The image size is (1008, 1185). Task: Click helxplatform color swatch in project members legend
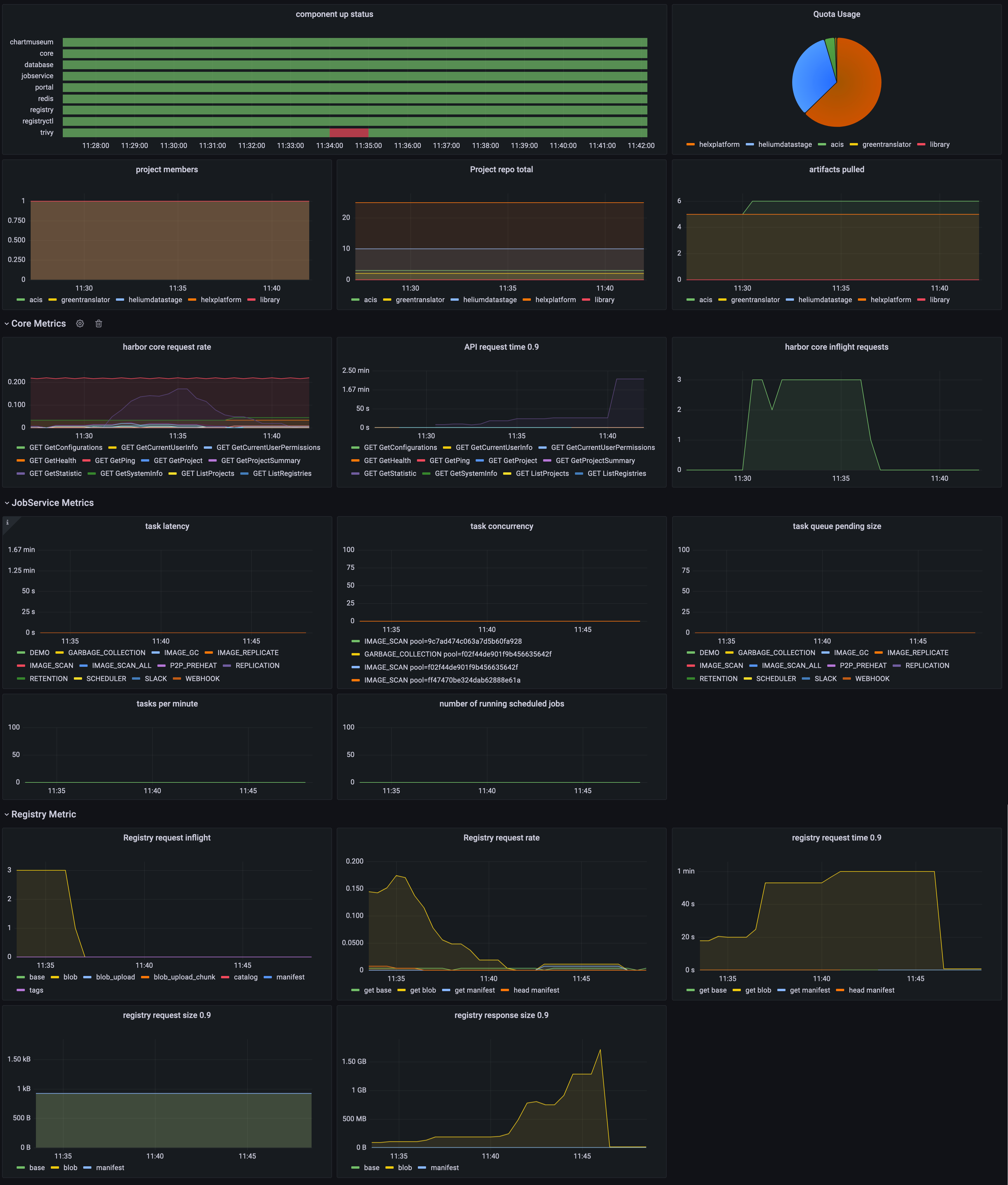coord(192,300)
